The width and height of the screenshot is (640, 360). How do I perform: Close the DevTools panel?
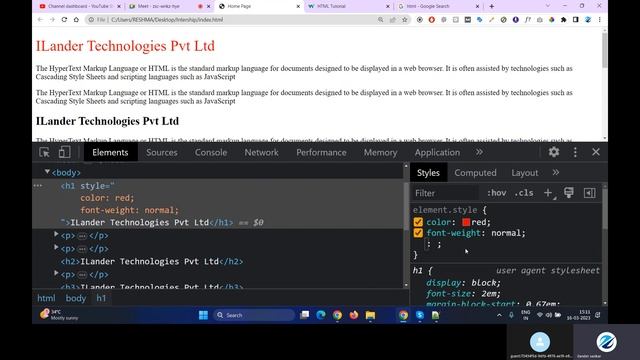[596, 152]
